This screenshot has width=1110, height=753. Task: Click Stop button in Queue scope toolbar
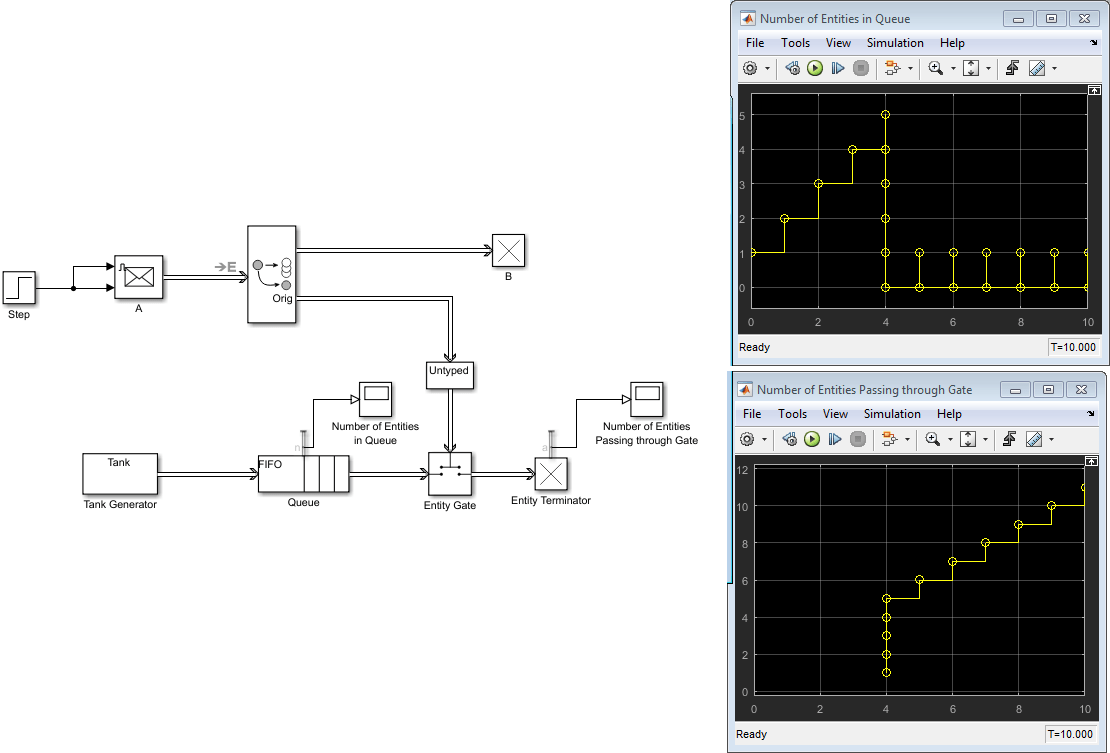tap(861, 68)
